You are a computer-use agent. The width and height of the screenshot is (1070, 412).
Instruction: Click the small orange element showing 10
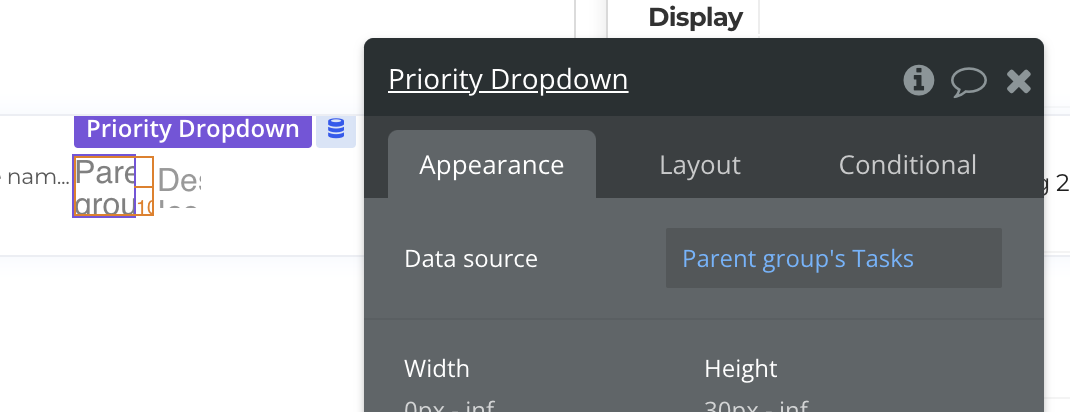145,207
